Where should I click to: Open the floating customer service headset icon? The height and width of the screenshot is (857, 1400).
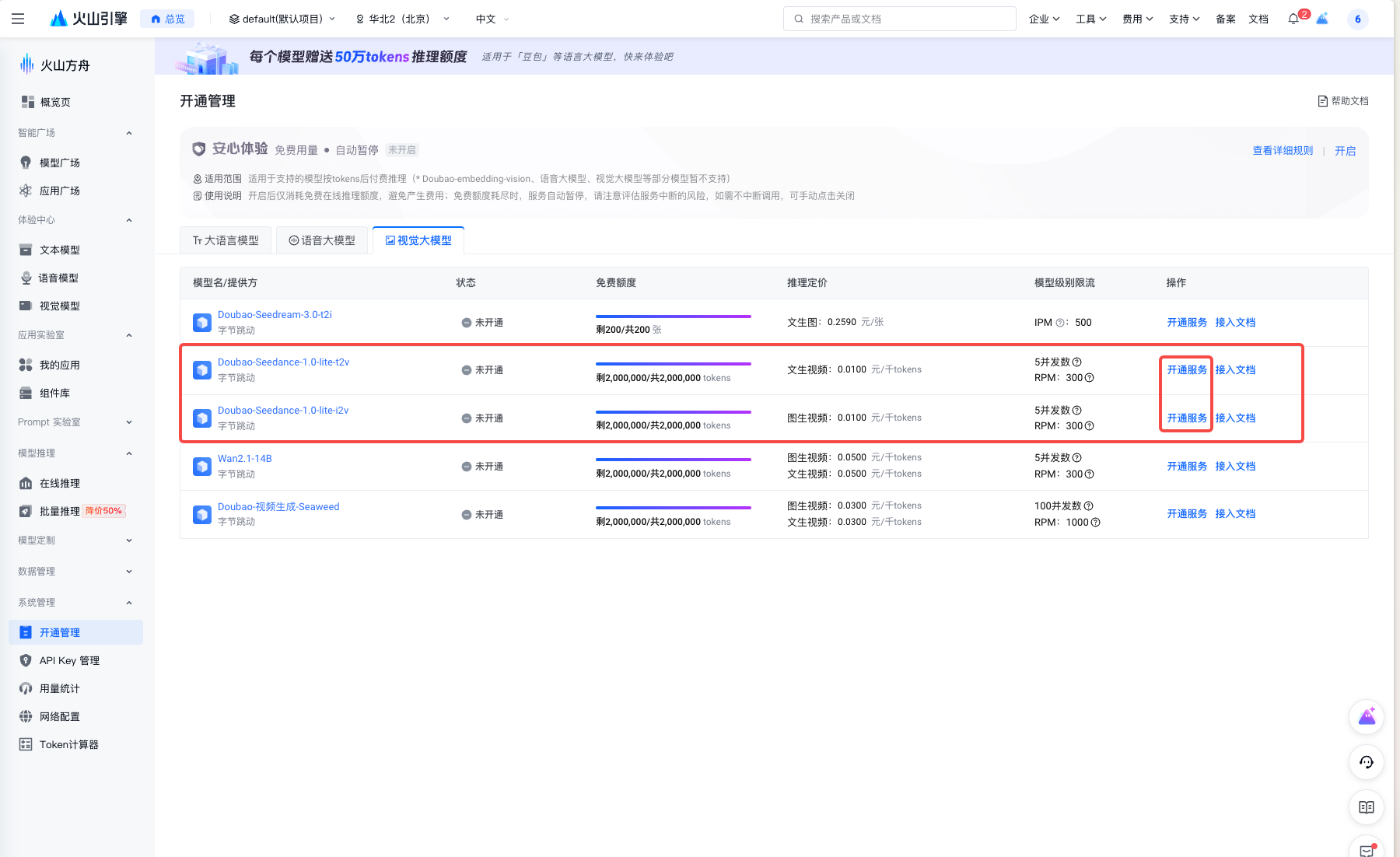1367,762
